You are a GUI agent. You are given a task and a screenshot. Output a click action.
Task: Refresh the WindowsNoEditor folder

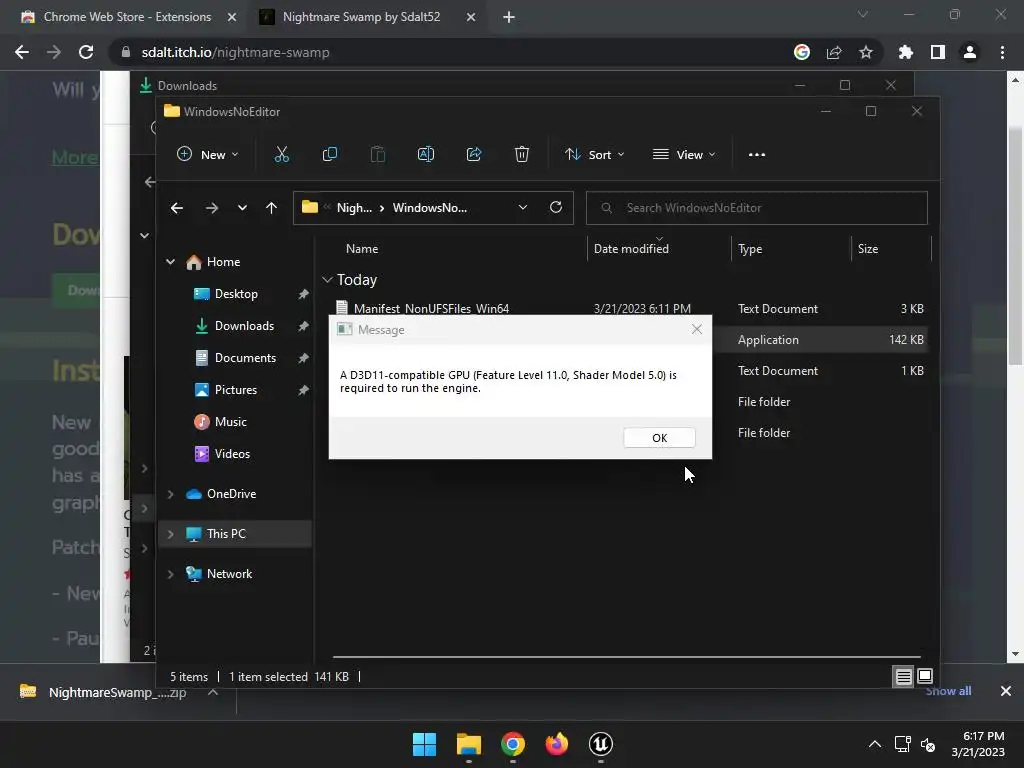pyautogui.click(x=556, y=207)
